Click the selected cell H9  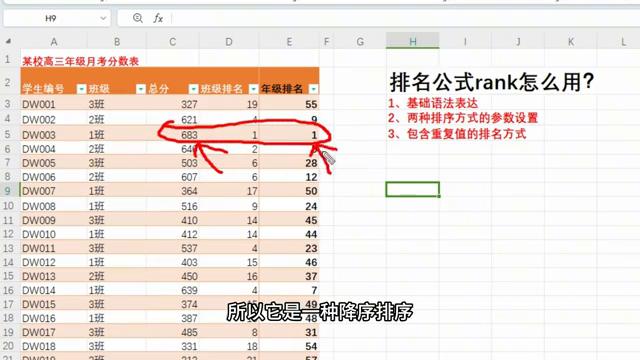click(413, 190)
